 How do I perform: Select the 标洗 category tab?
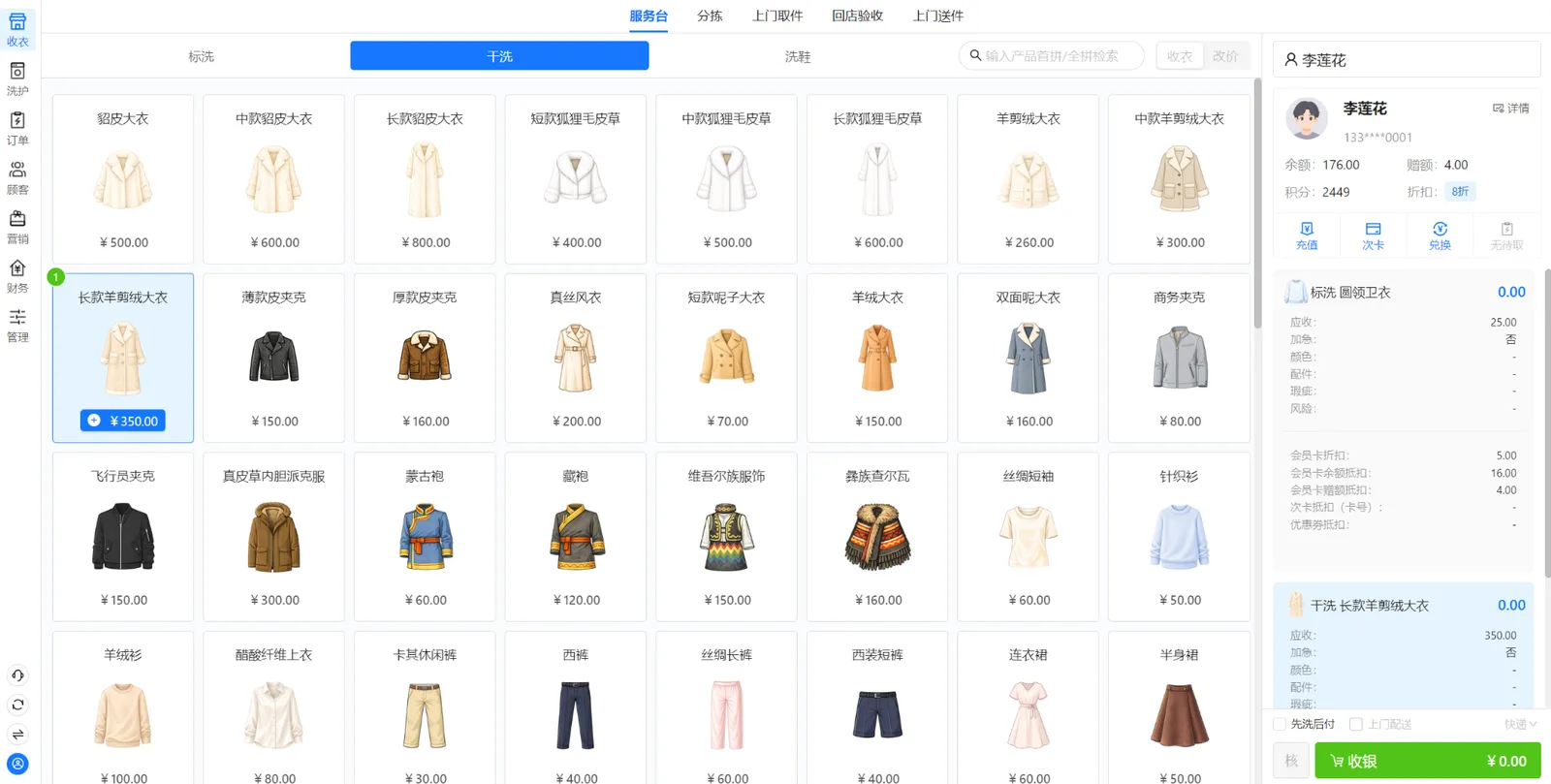point(201,56)
